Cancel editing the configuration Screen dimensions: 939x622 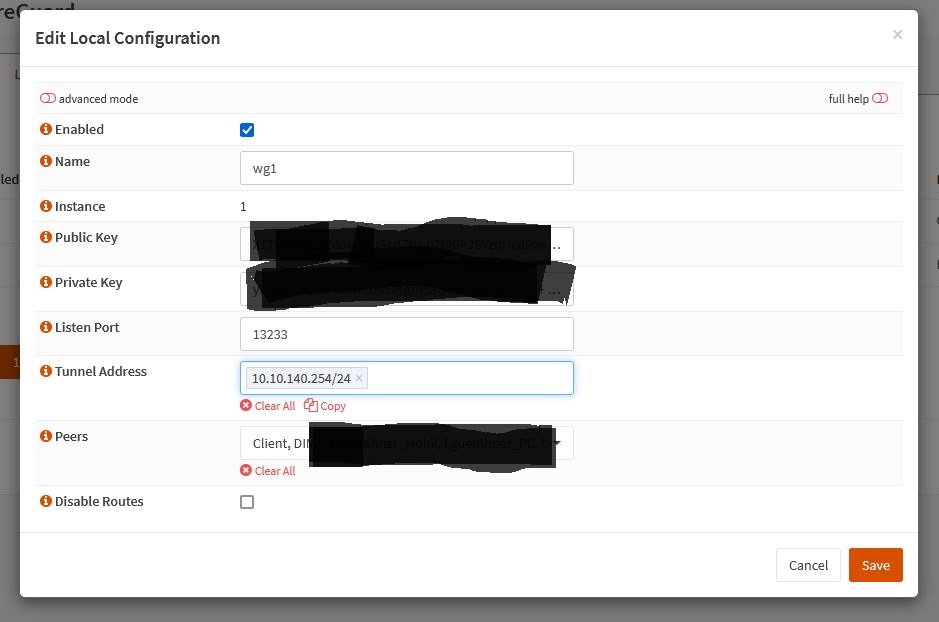[x=808, y=565]
